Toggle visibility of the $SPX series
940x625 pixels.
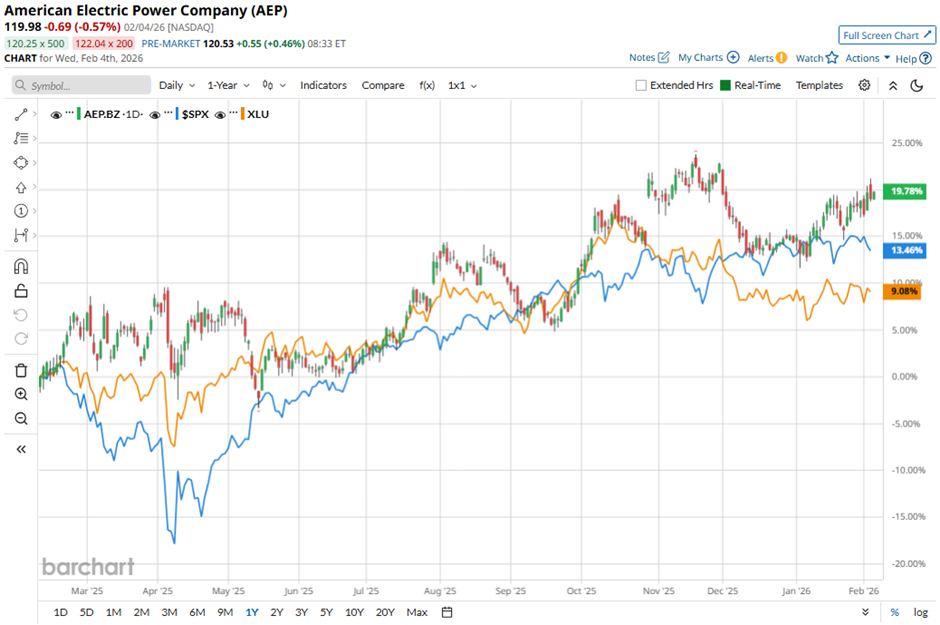156,114
